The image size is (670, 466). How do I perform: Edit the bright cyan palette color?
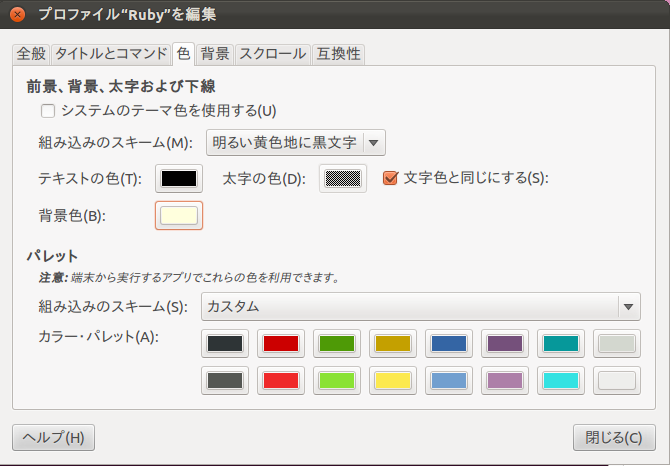pos(561,381)
